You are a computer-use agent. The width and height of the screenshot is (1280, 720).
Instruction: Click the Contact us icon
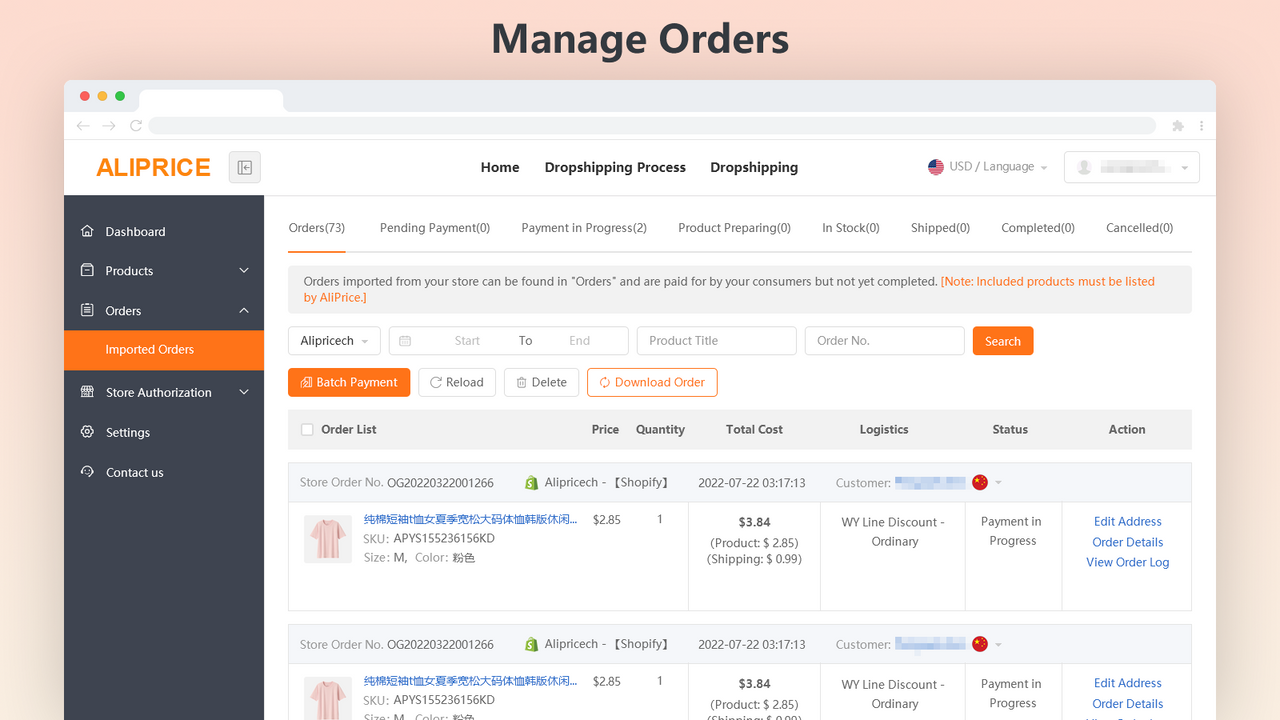click(x=89, y=472)
